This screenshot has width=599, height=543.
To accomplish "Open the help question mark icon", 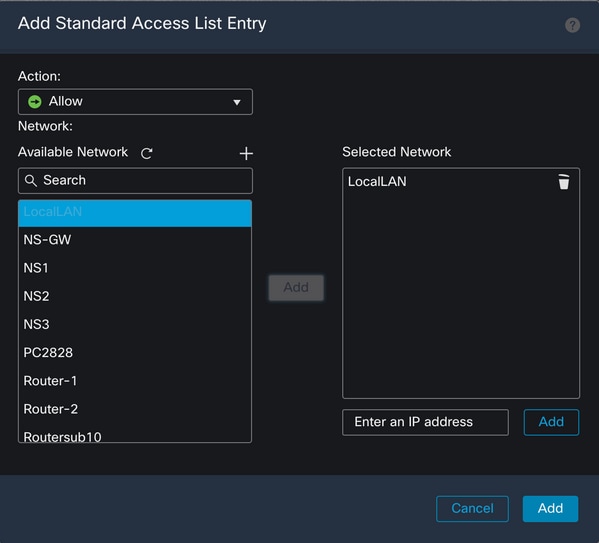I will click(572, 25).
